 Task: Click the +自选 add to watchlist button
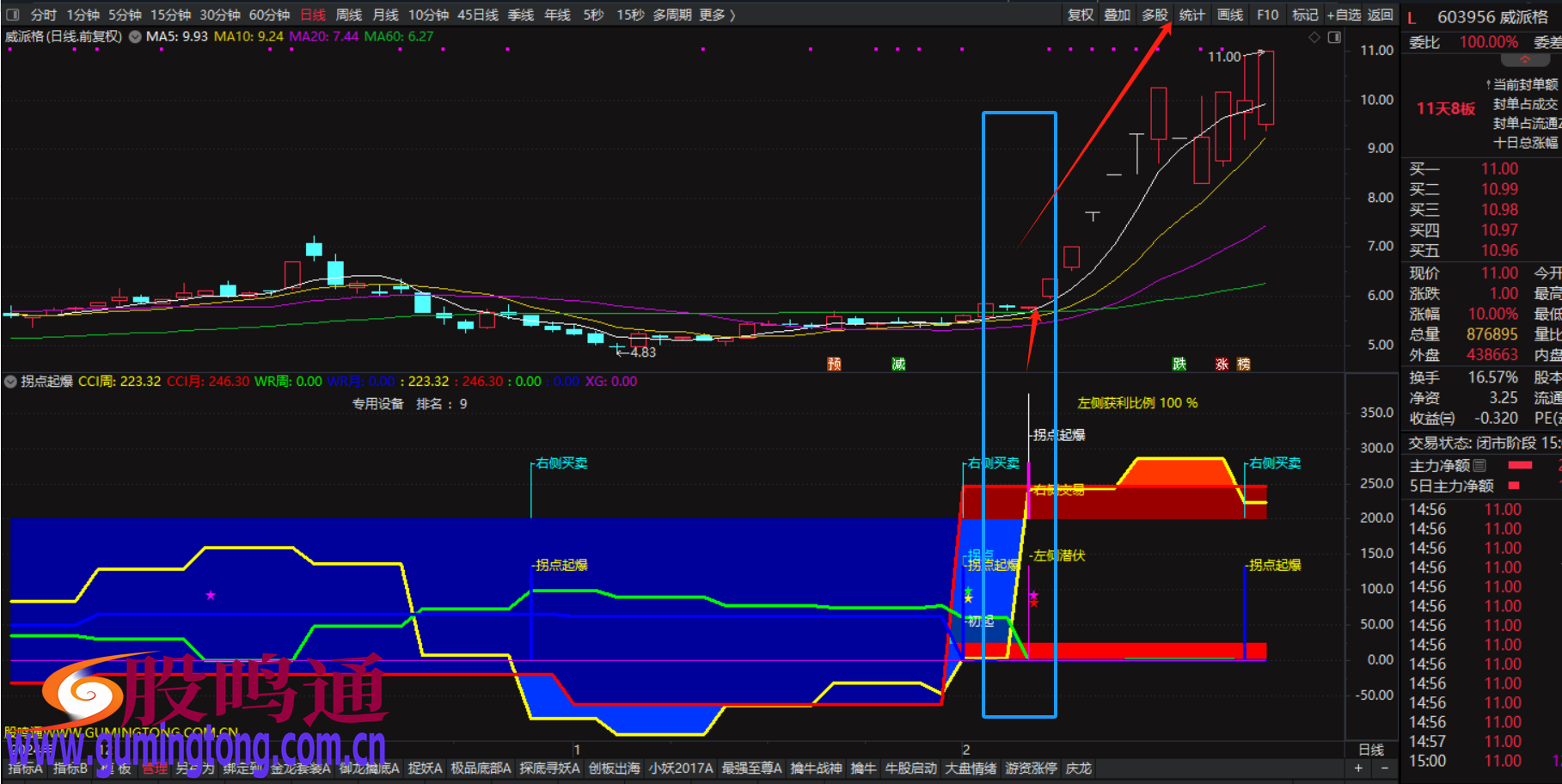(x=1344, y=15)
